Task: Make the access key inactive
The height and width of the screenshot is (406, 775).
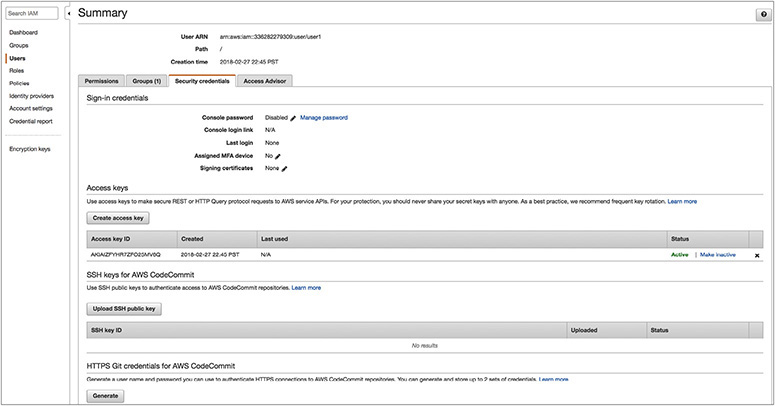Action: 717,255
